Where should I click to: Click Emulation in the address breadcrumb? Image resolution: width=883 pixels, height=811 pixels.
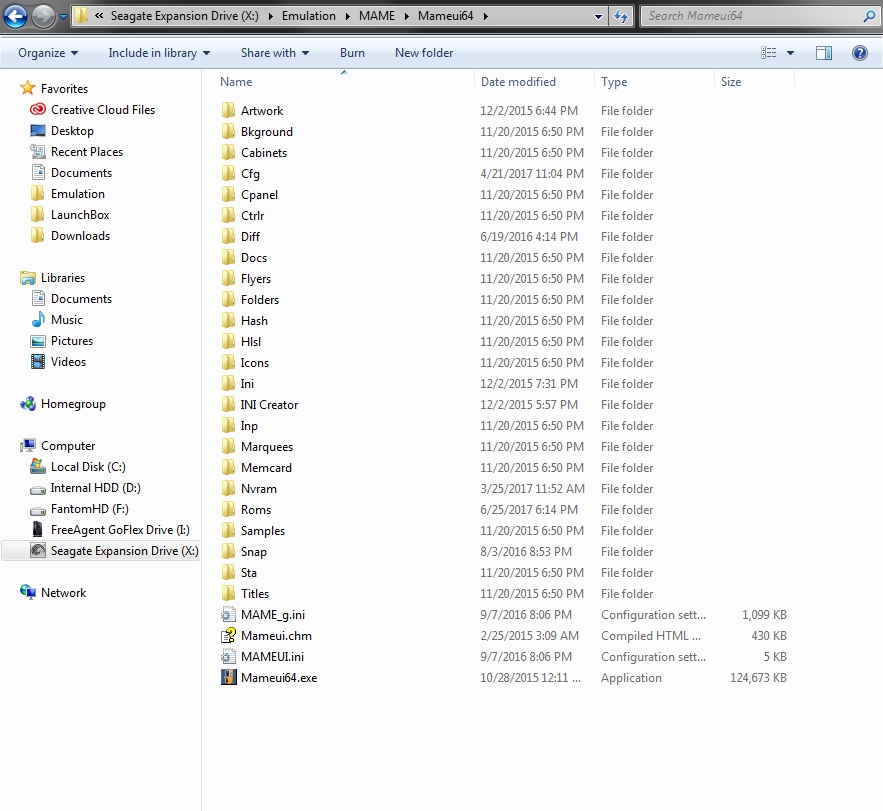(309, 16)
